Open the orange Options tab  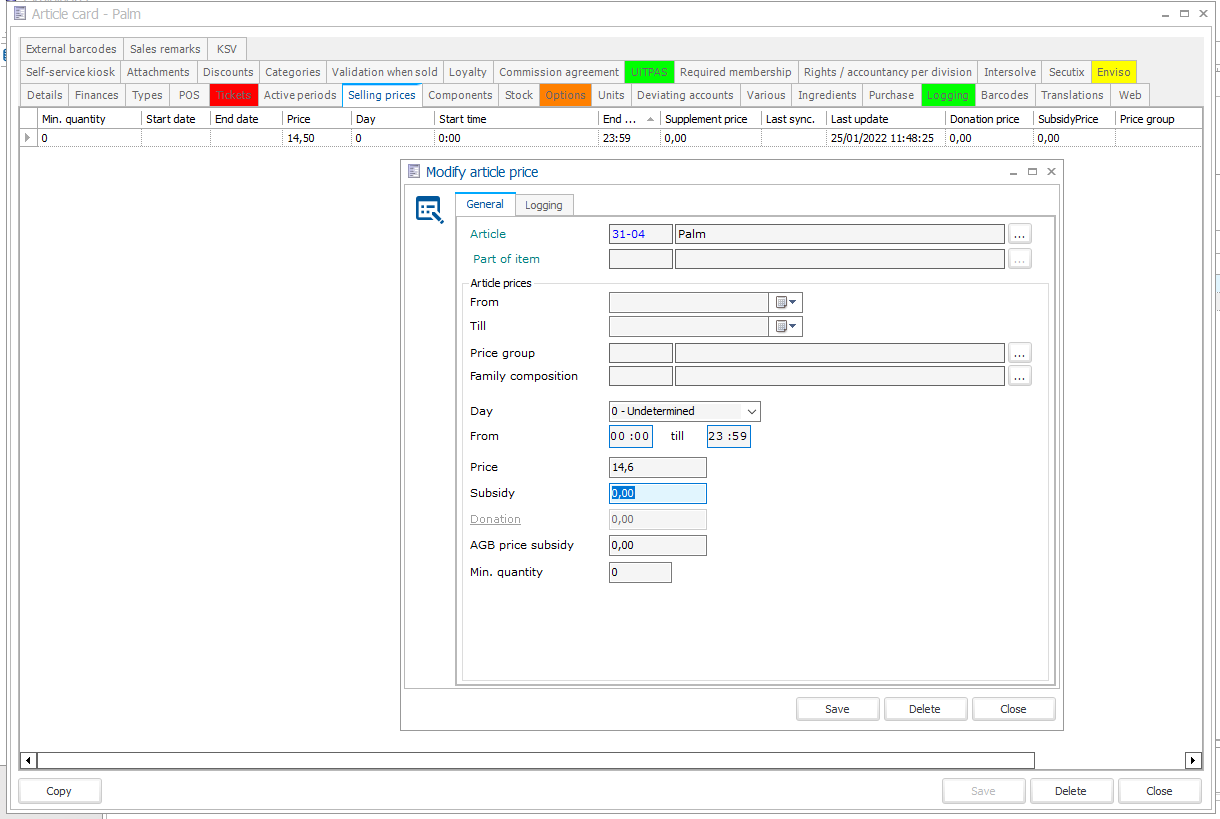pyautogui.click(x=565, y=95)
